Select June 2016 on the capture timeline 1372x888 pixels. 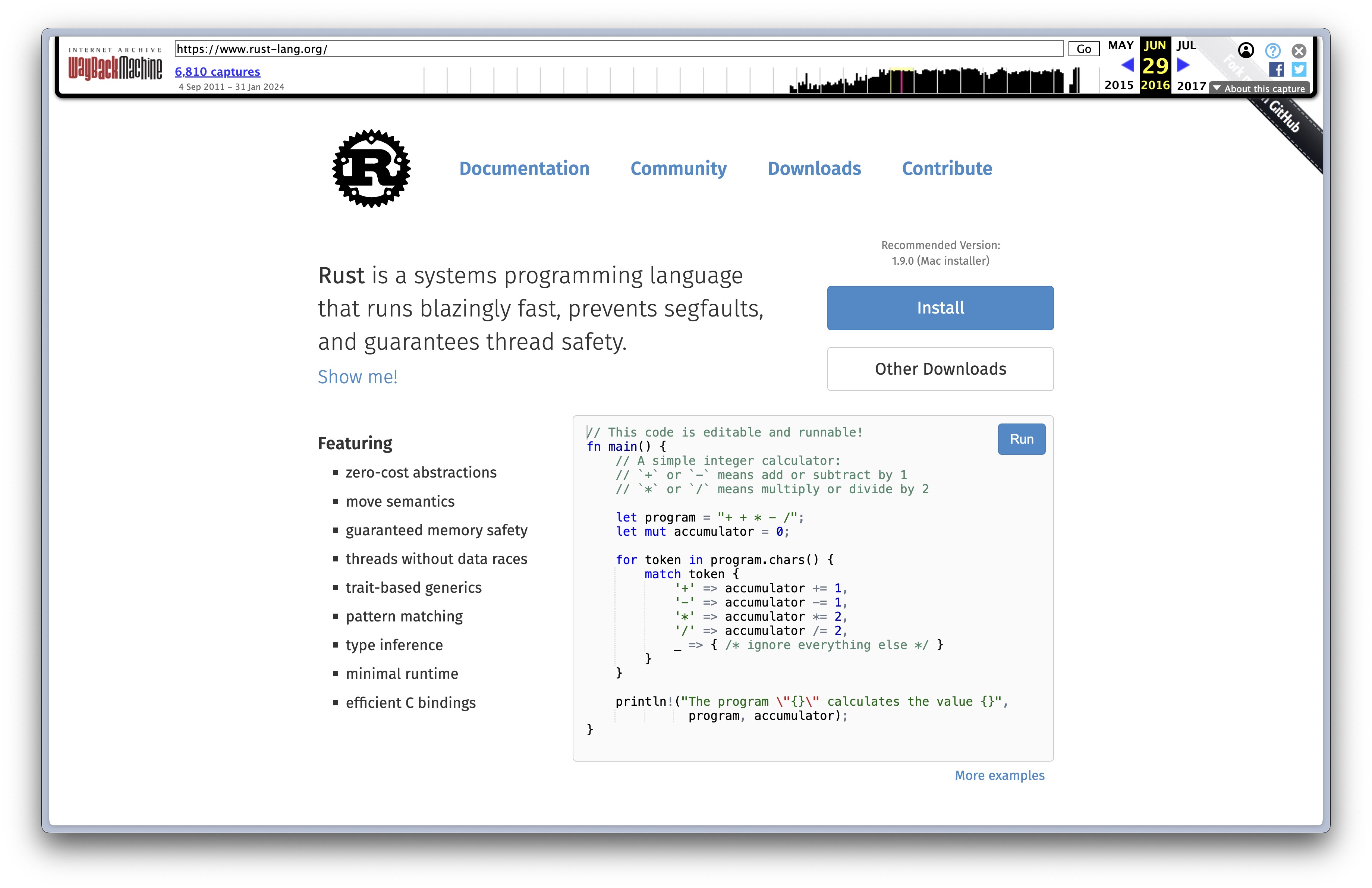pos(1155,66)
